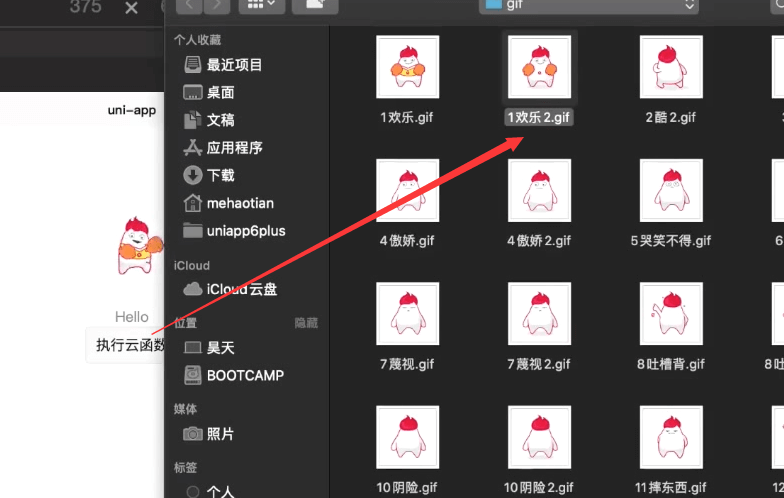Open 最近项目 in Finder sidebar
784x498 pixels.
223,65
